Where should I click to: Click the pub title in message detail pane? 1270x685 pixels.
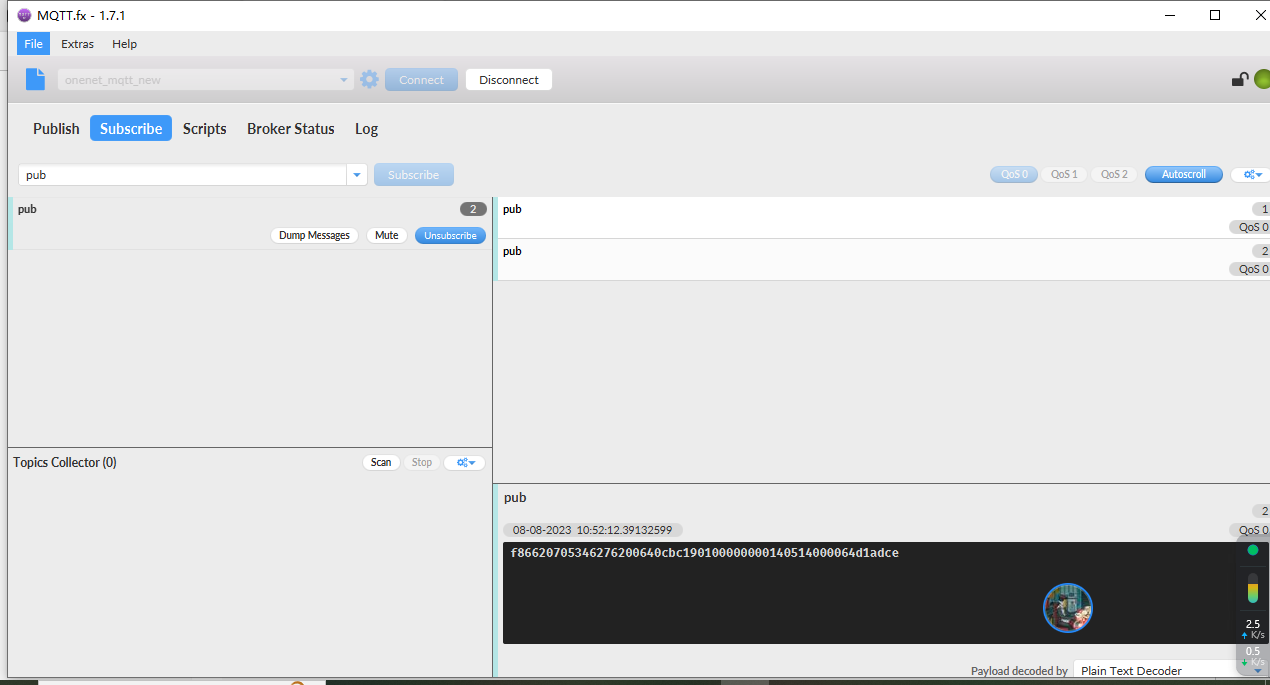click(515, 497)
